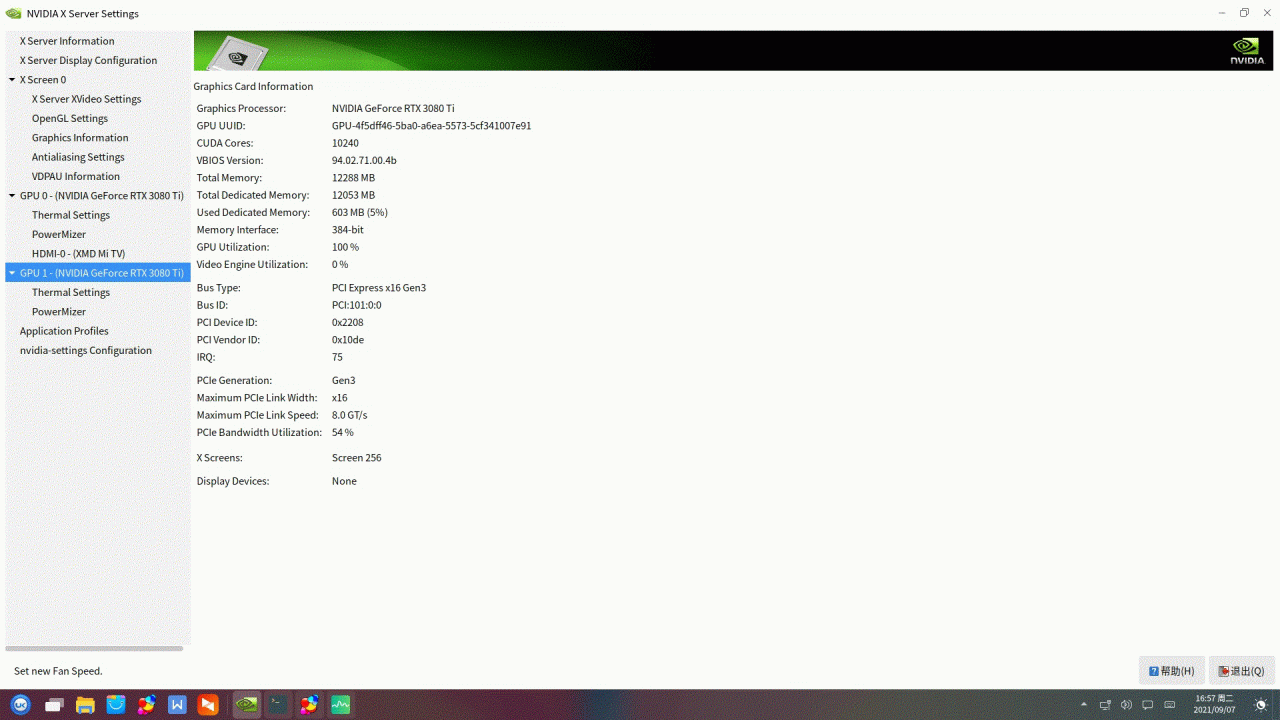
Task: Open the yellow file manager taskbar icon
Action: tap(85, 705)
